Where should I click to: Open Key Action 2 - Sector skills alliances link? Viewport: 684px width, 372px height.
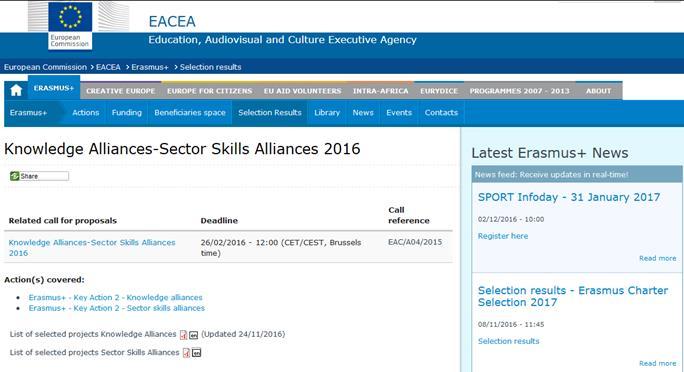pyautogui.click(x=116, y=308)
